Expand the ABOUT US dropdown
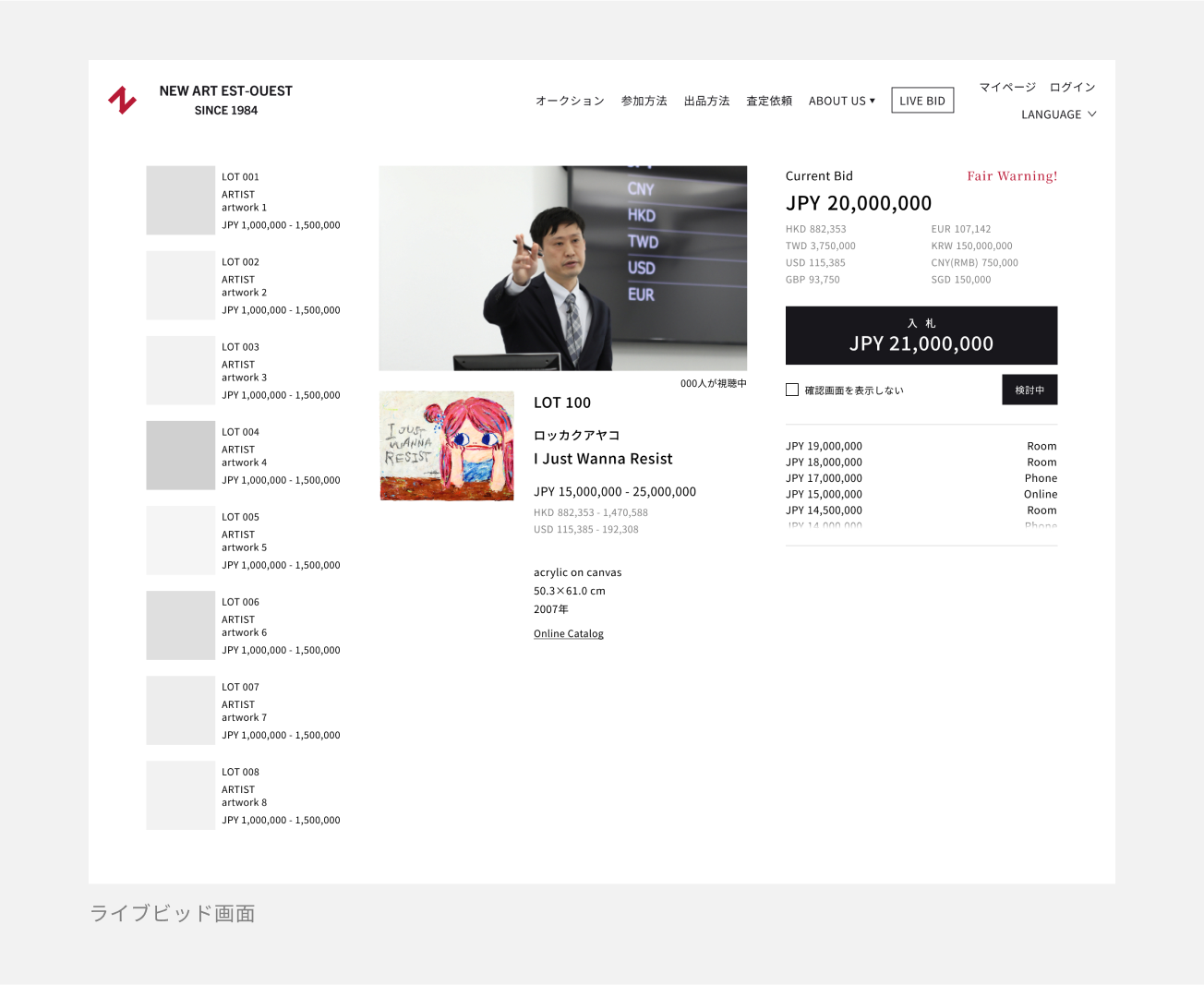 [x=841, y=101]
